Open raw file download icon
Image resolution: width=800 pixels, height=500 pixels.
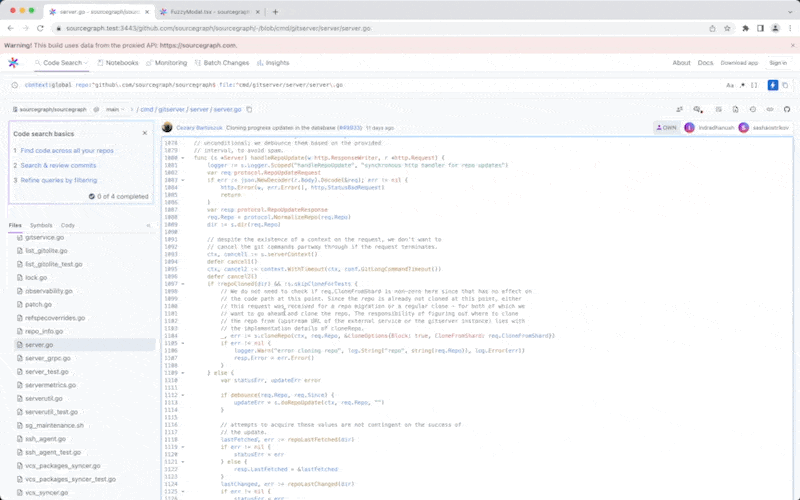coord(735,109)
